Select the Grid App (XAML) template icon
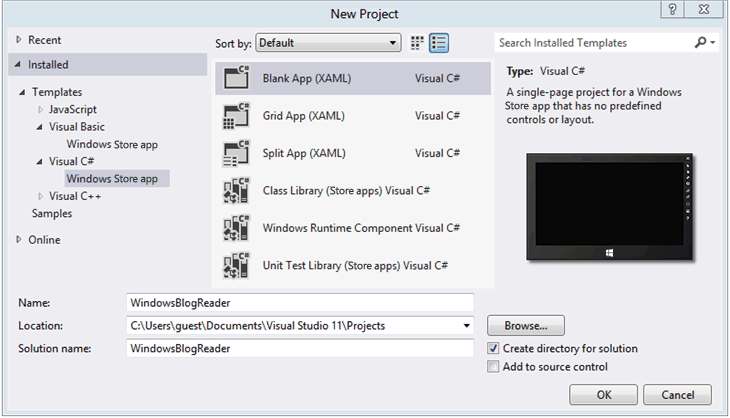The width and height of the screenshot is (730, 418). click(x=235, y=116)
